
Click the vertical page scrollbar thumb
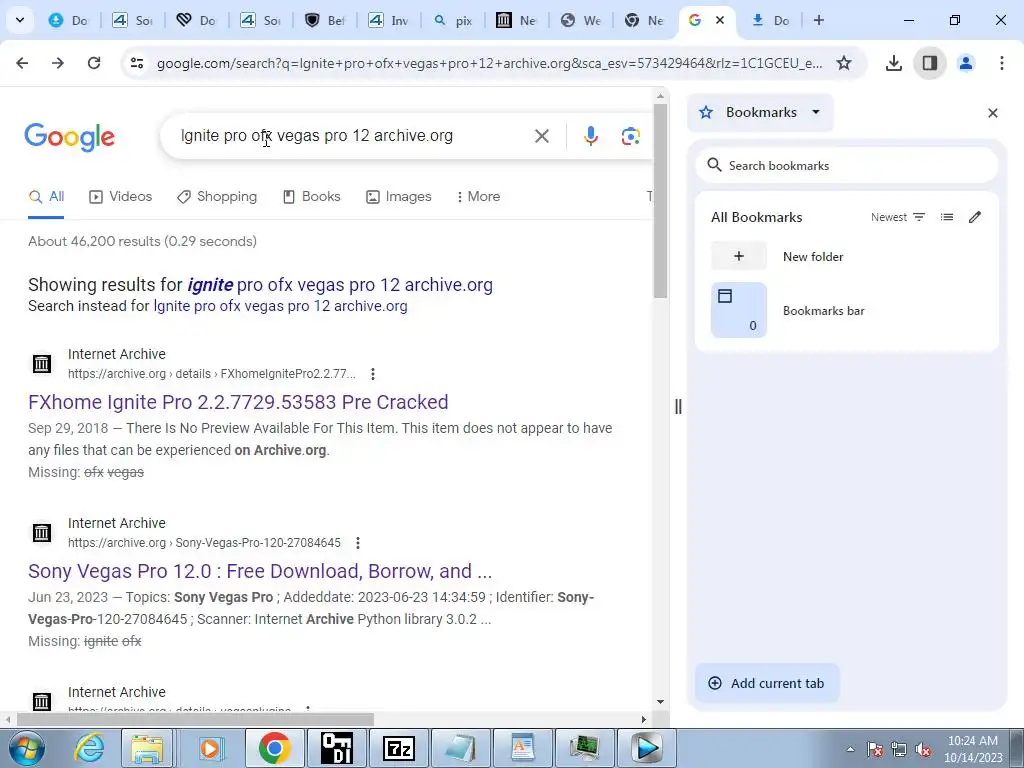pos(660,199)
